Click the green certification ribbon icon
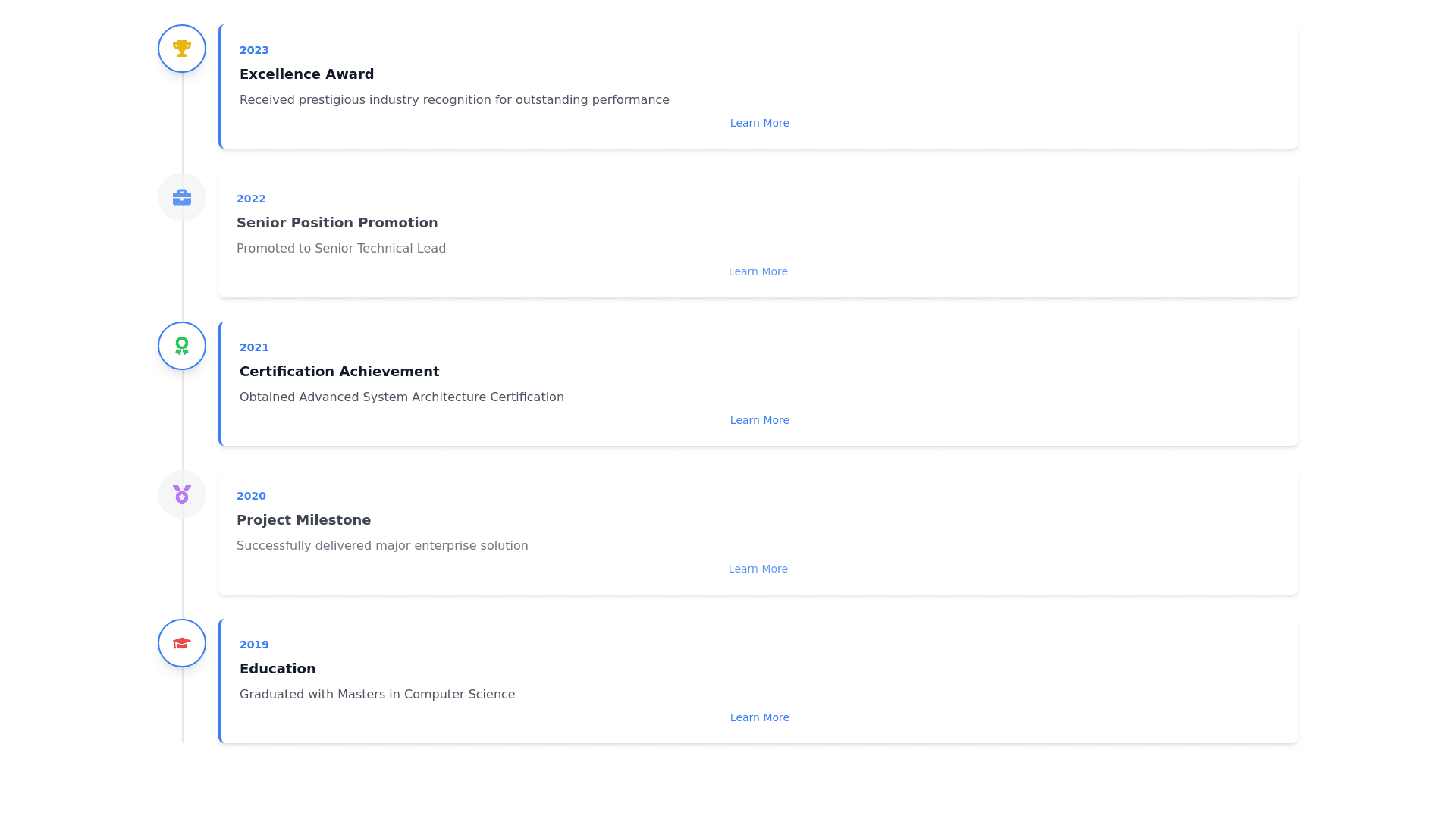The height and width of the screenshot is (819, 1456). pos(182,346)
